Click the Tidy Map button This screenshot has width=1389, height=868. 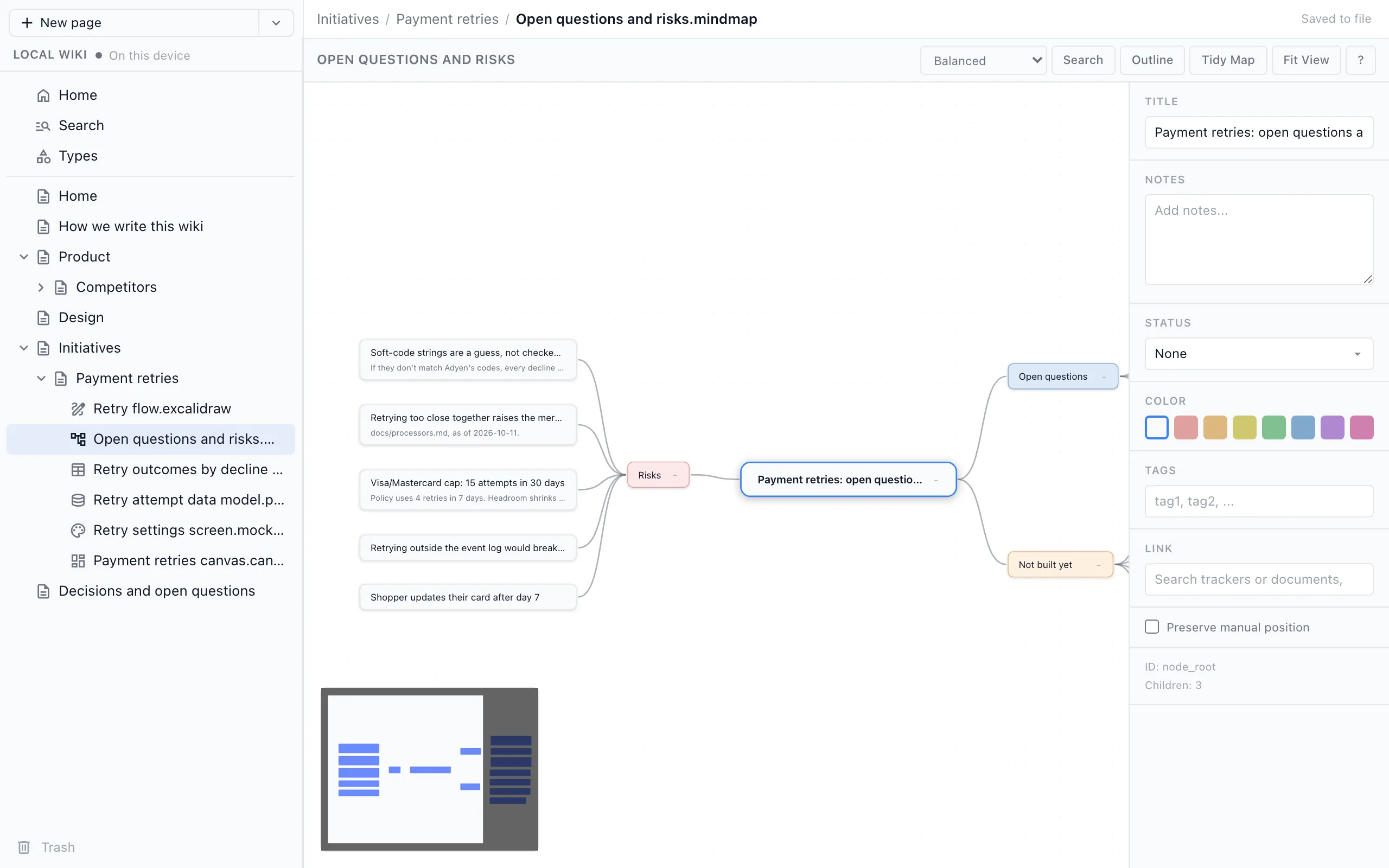1228,60
